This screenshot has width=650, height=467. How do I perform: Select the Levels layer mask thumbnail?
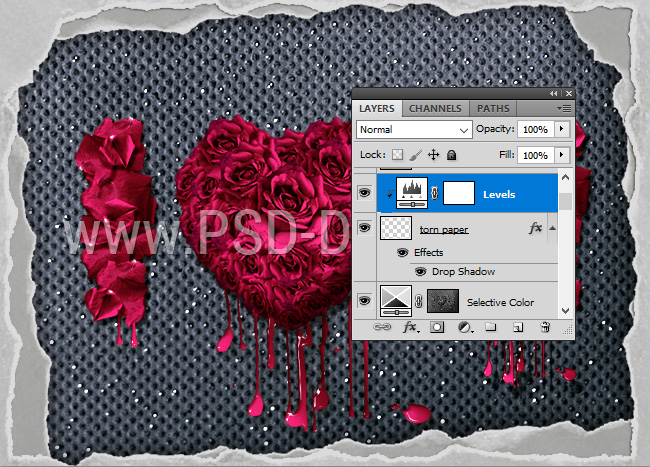coord(459,193)
